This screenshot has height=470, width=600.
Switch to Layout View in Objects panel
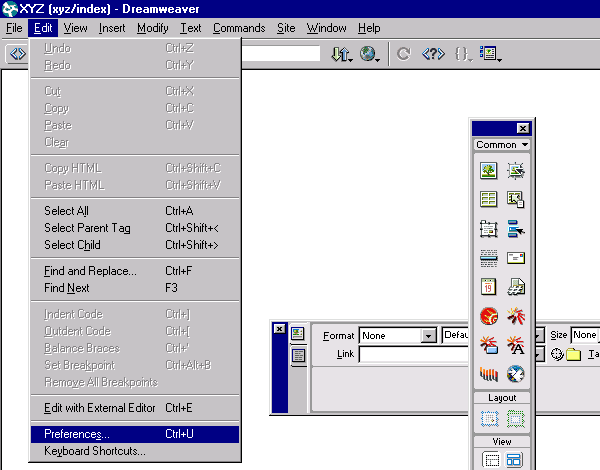[515, 460]
